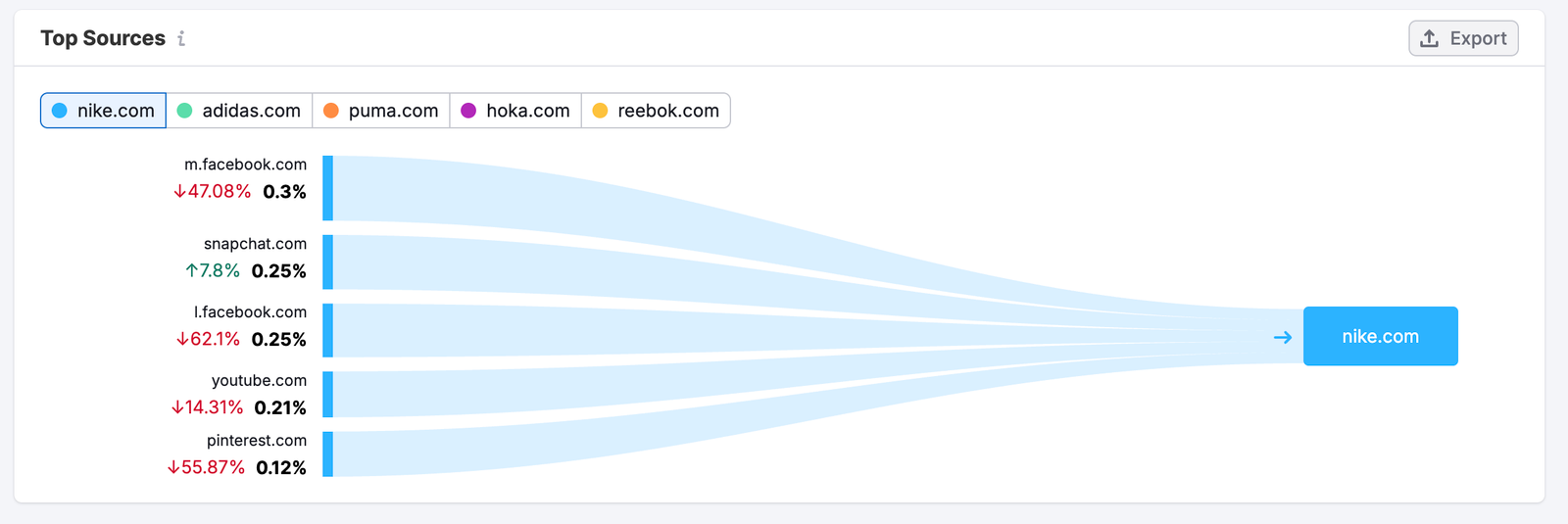This screenshot has height=524, width=1568.
Task: Click the l.facebook.com source label
Action: 250,312
